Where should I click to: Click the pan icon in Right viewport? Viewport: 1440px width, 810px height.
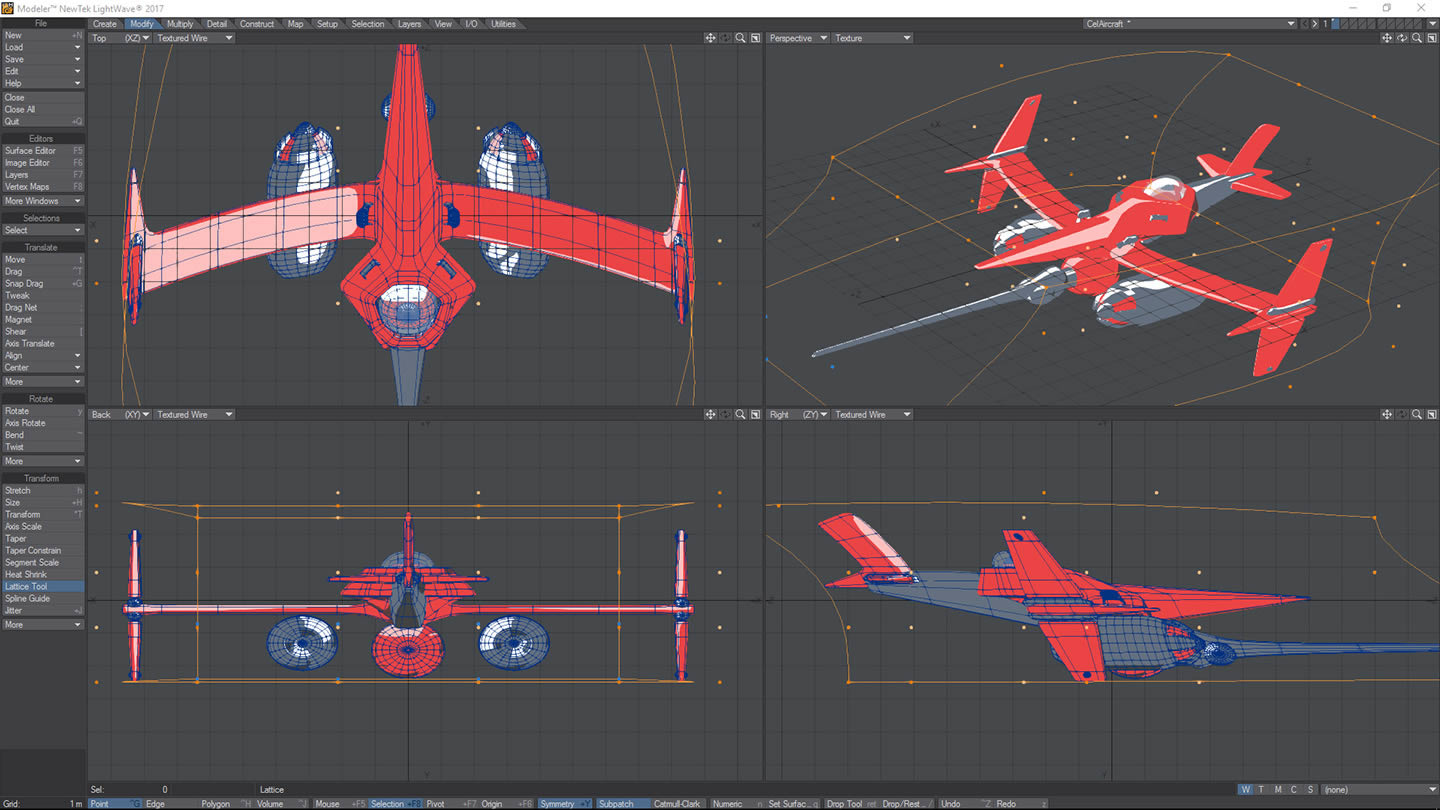1387,414
